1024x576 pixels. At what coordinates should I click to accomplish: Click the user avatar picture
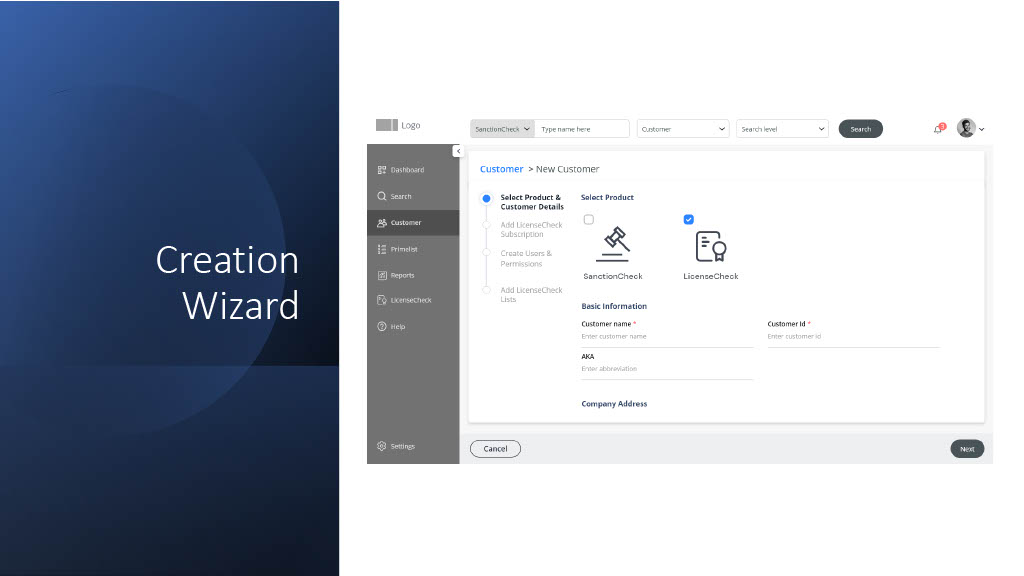(966, 128)
